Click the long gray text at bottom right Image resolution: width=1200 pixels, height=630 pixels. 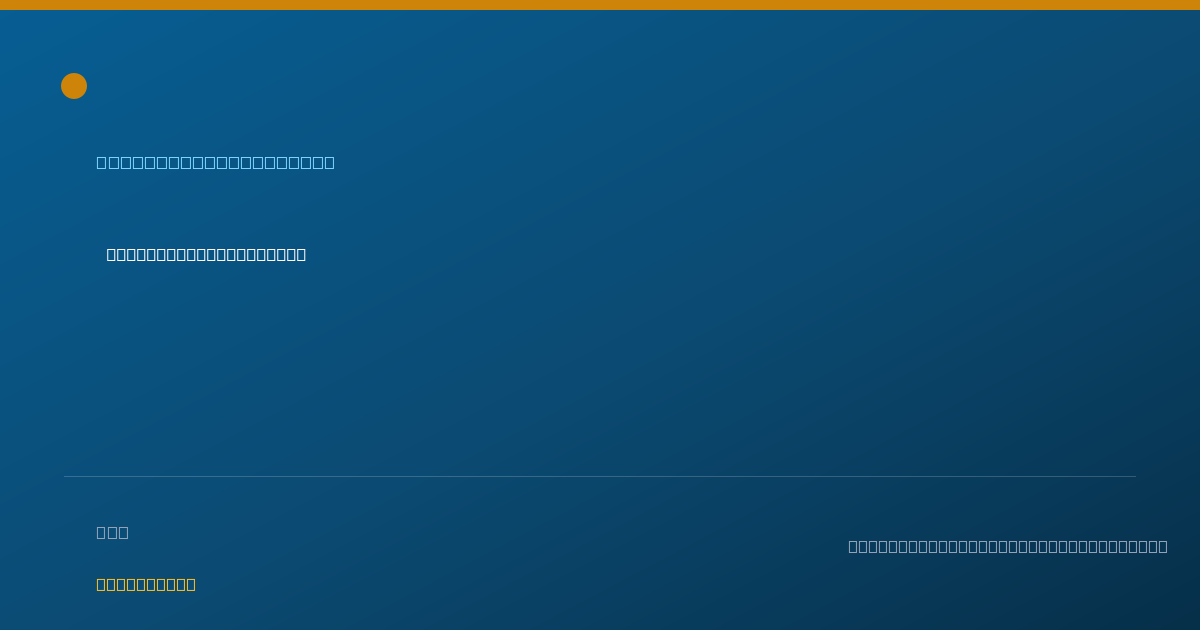point(1008,546)
